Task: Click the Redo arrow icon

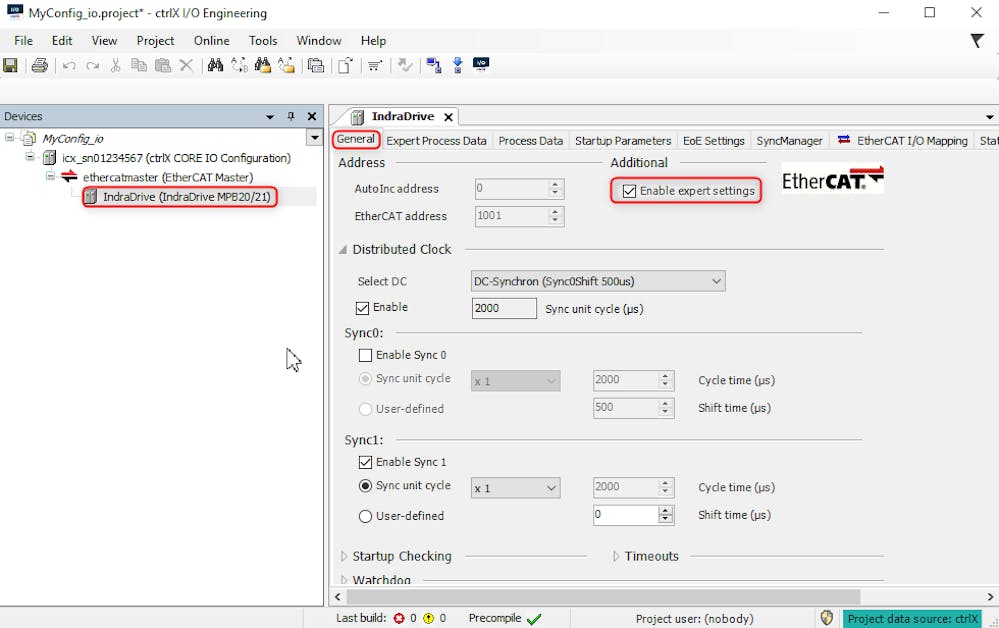Action: (93, 66)
